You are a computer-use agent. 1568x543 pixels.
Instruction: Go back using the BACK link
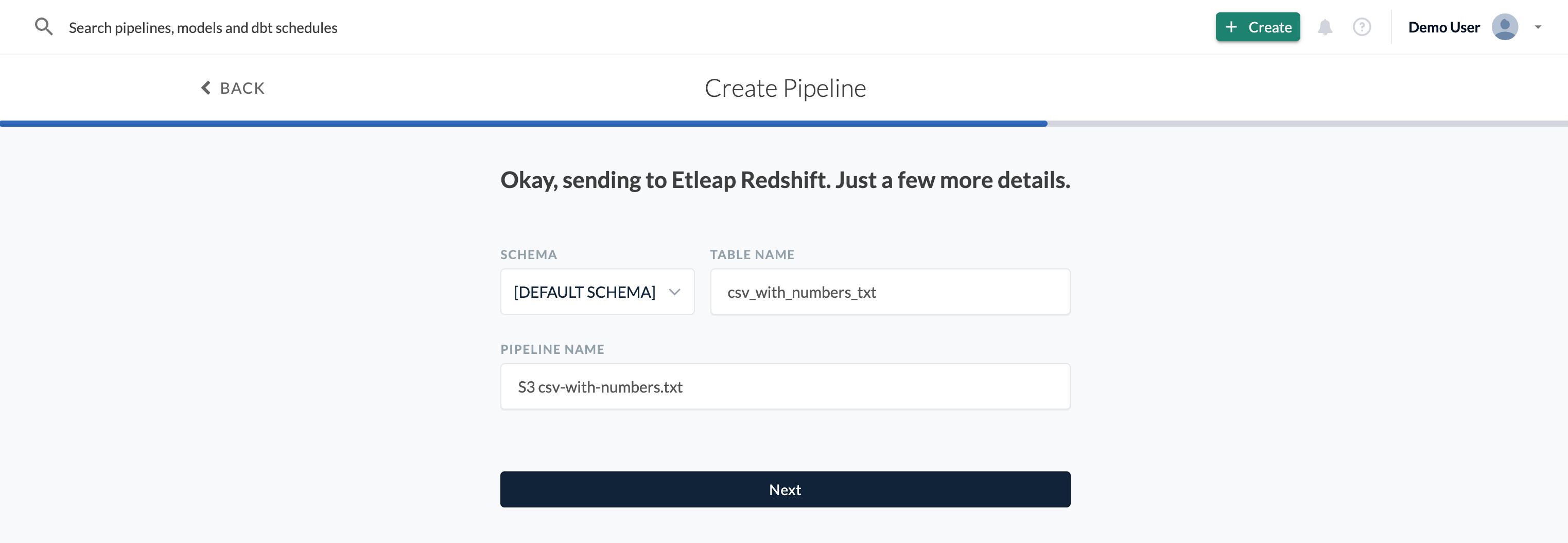241,89
